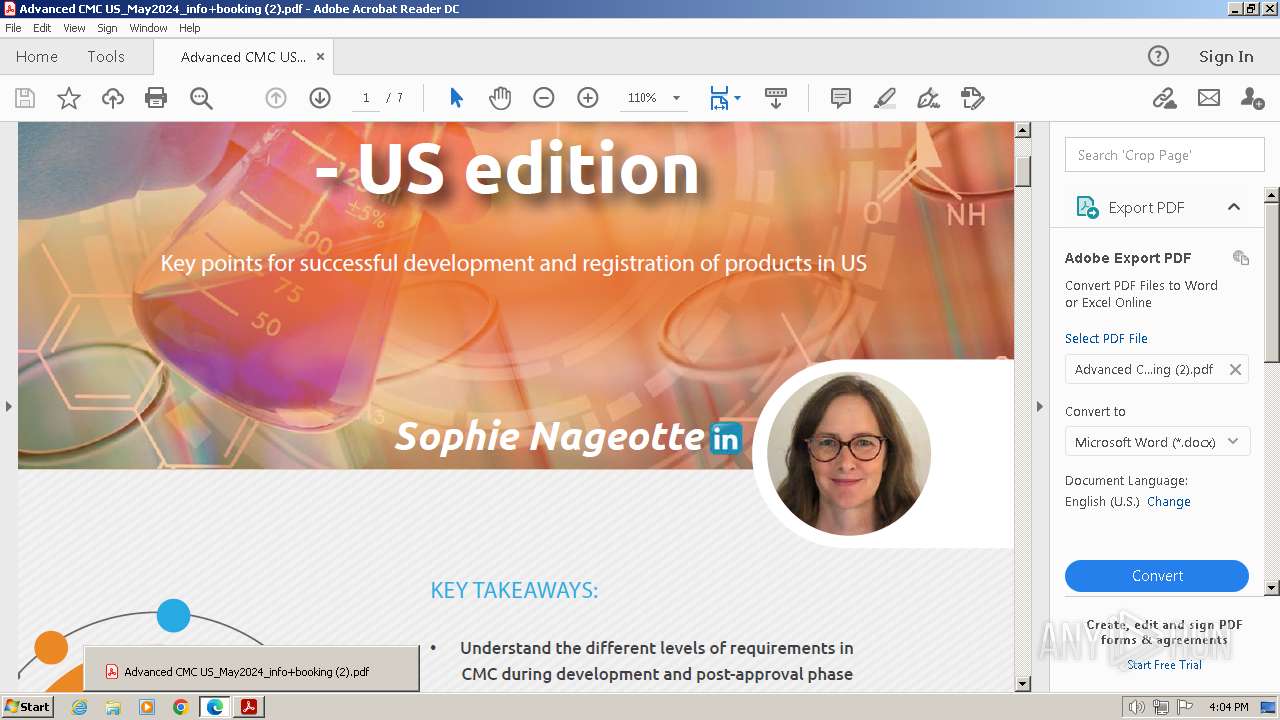Collapse the Export PDF section
The height and width of the screenshot is (720, 1280).
coord(1234,207)
